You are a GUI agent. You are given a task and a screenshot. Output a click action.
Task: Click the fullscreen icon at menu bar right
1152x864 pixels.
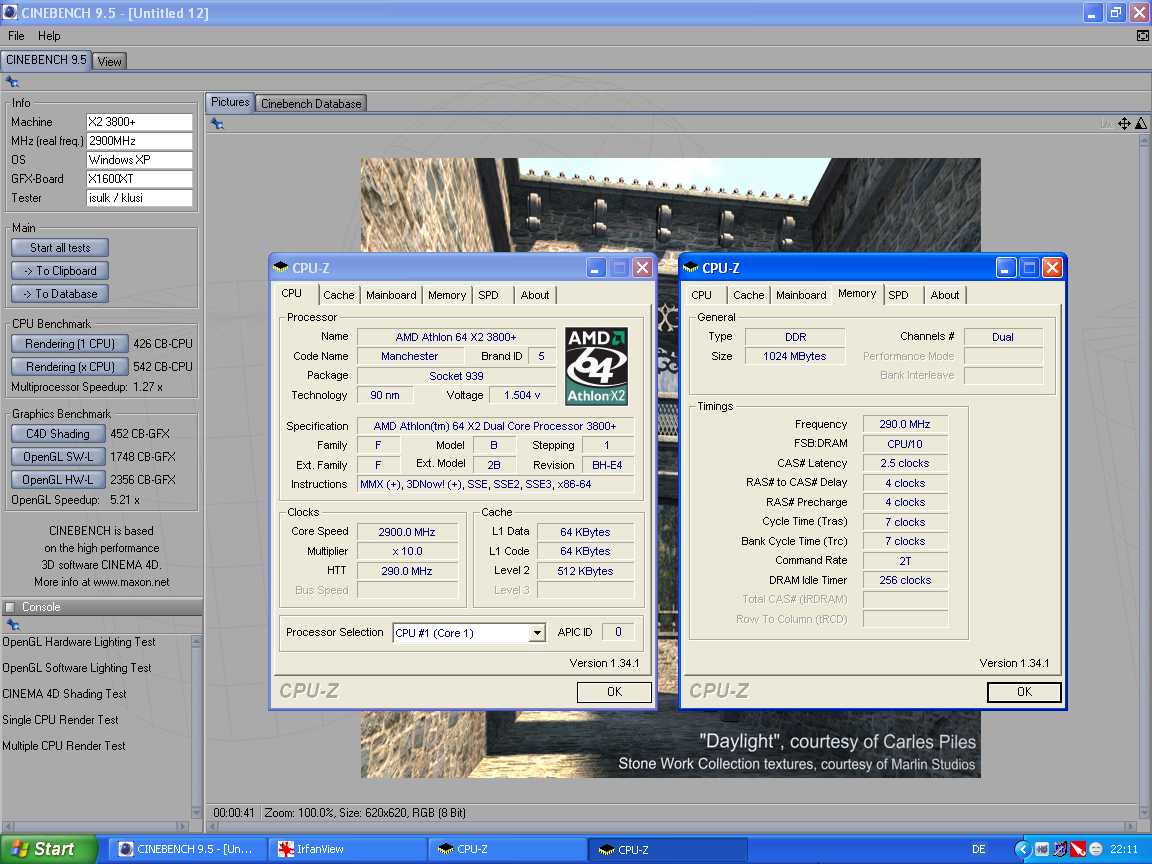[1142, 35]
